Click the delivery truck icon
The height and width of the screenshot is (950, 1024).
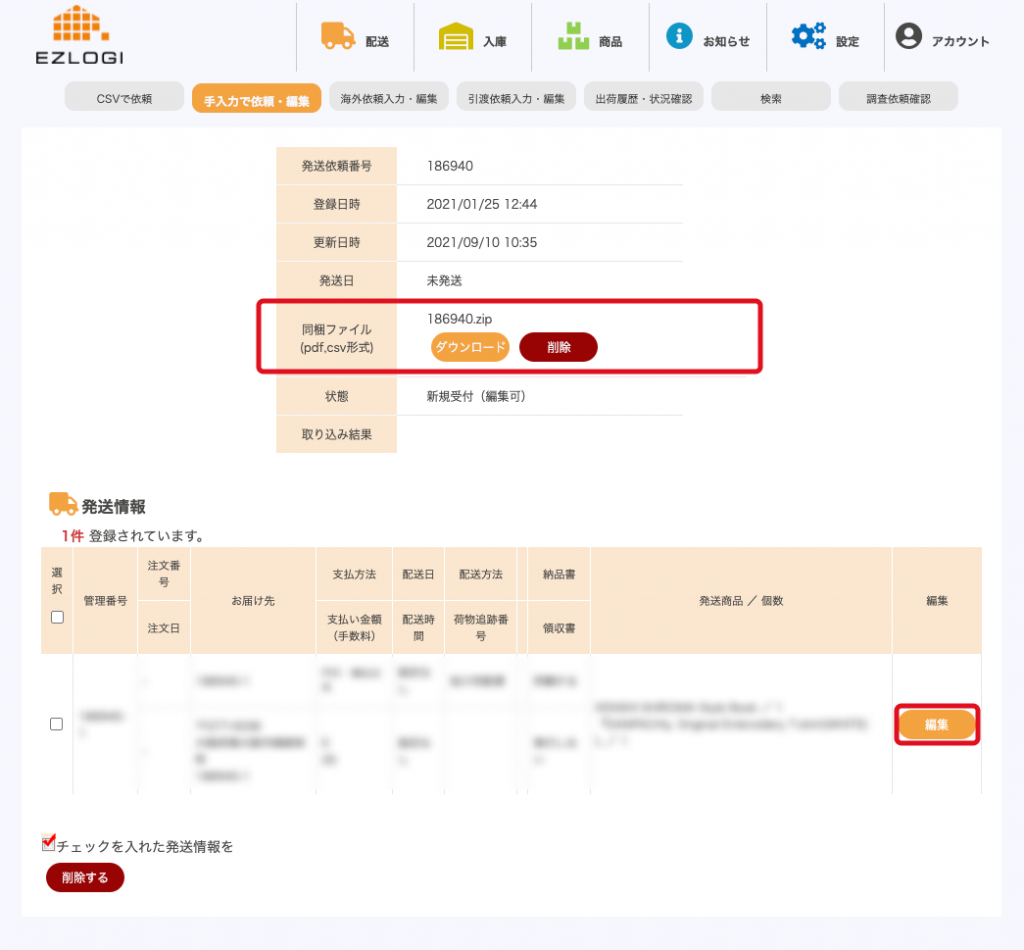[x=337, y=36]
